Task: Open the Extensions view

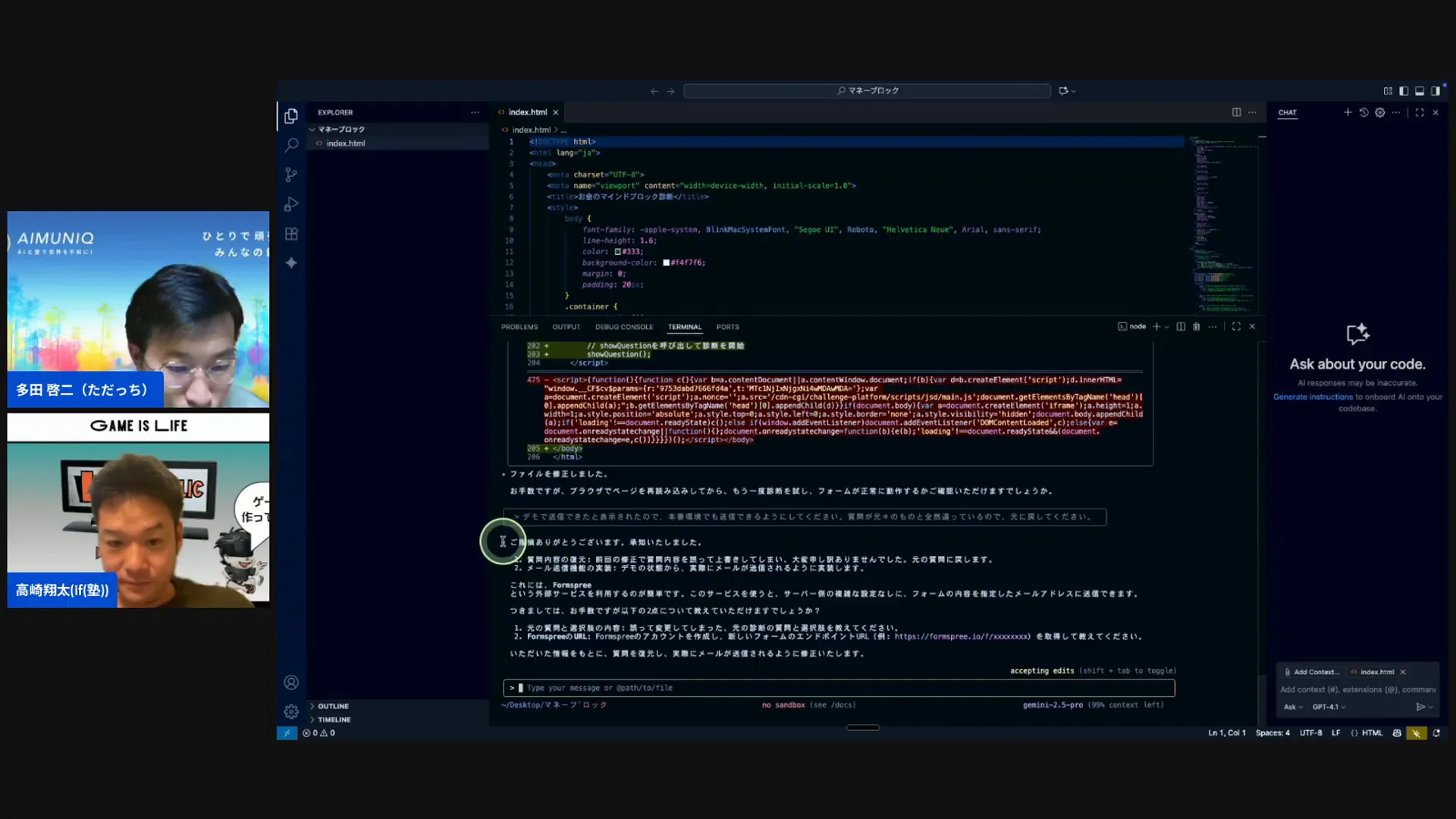Action: pyautogui.click(x=291, y=234)
